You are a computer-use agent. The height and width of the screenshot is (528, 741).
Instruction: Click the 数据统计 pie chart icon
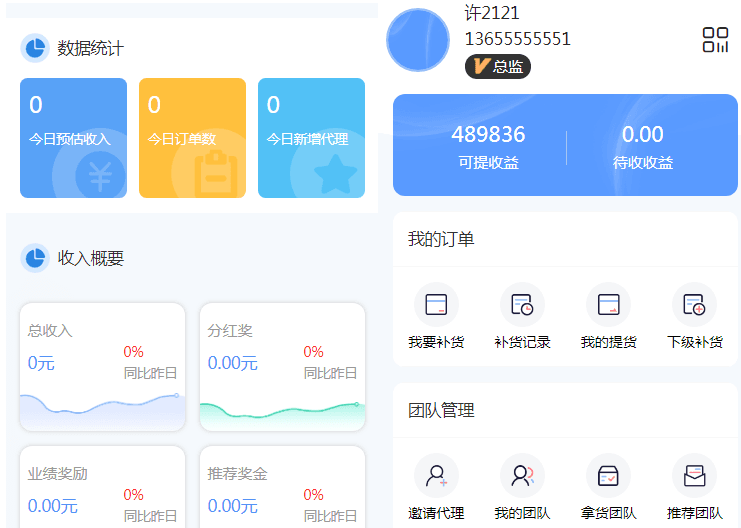(35, 48)
